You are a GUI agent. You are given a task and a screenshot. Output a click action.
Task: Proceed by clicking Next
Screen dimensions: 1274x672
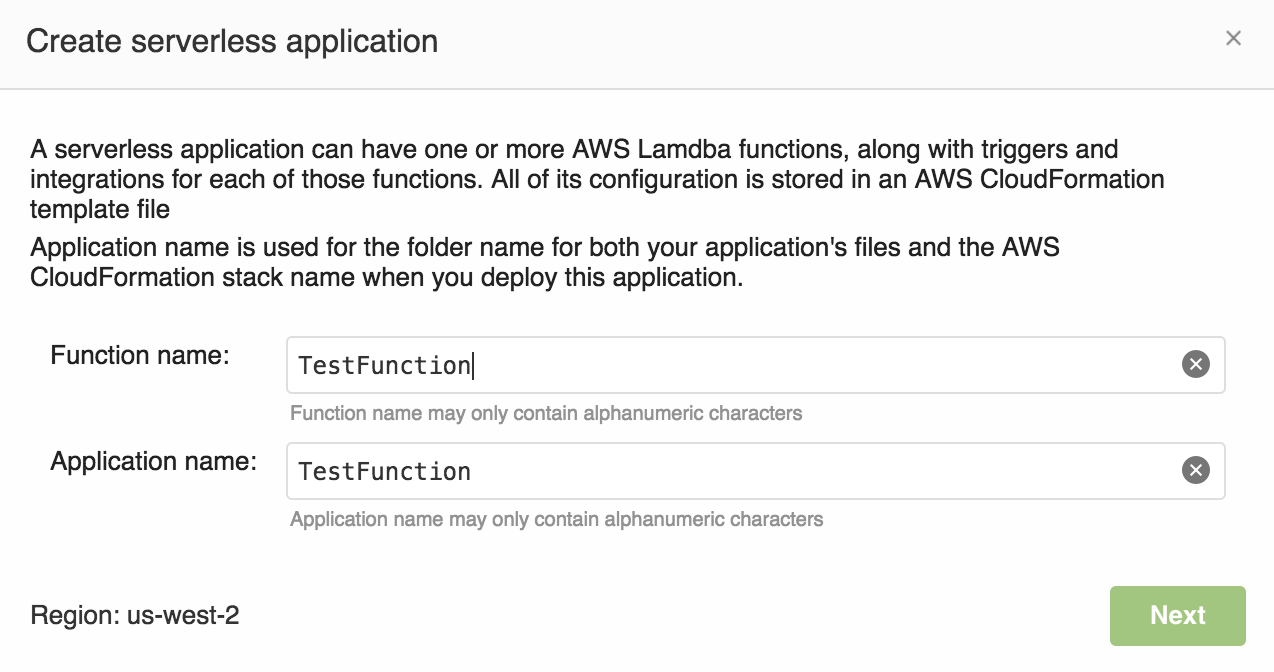(1177, 616)
